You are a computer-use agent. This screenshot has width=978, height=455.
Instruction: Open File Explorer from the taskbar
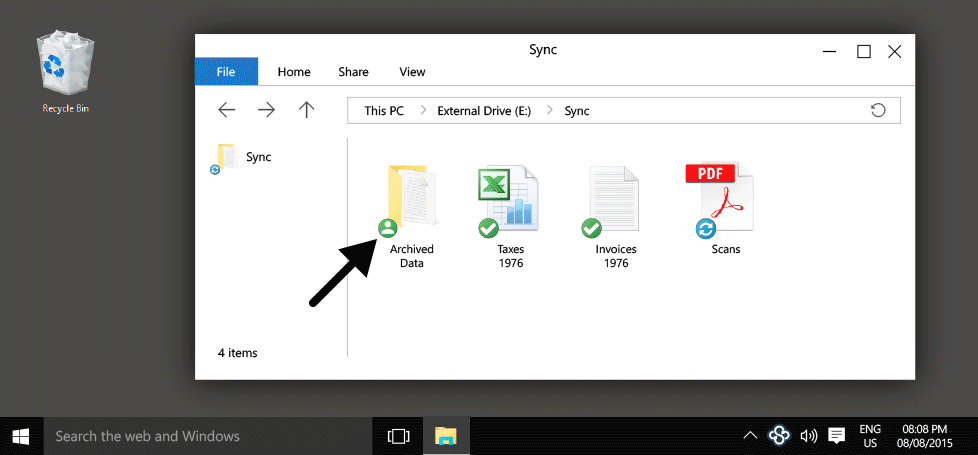[x=446, y=436]
